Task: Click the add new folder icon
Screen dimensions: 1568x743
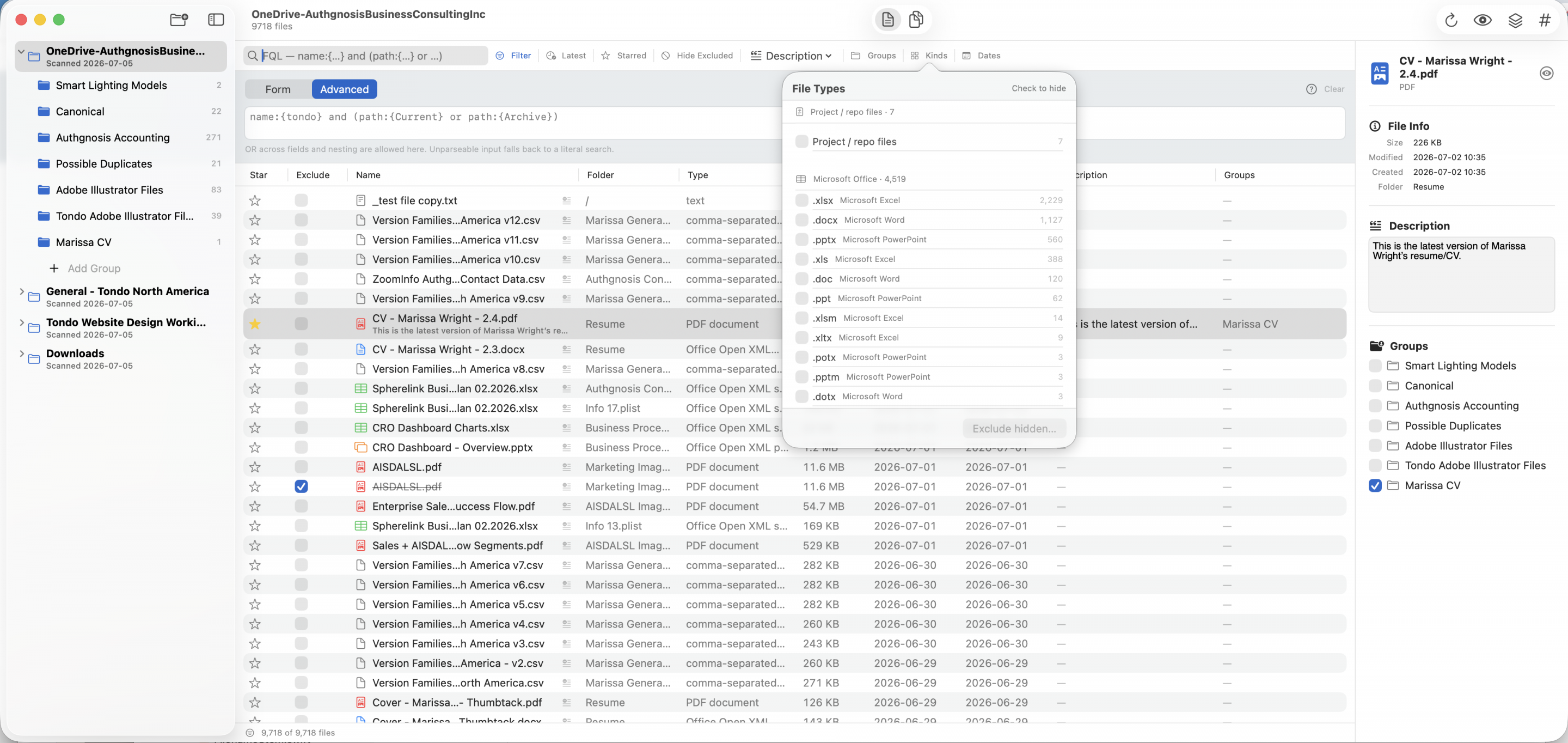Action: click(179, 20)
